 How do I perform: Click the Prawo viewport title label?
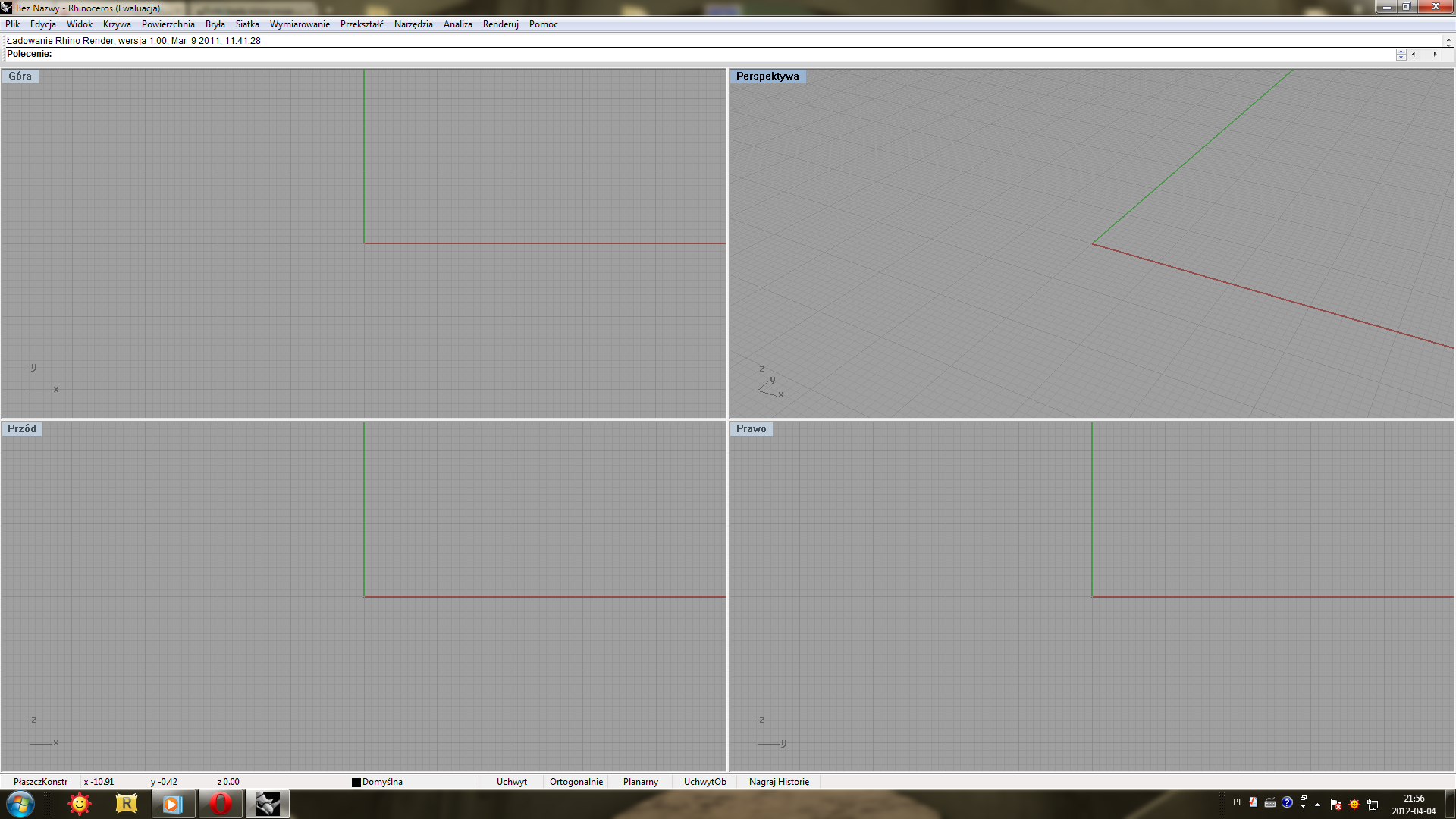click(752, 428)
